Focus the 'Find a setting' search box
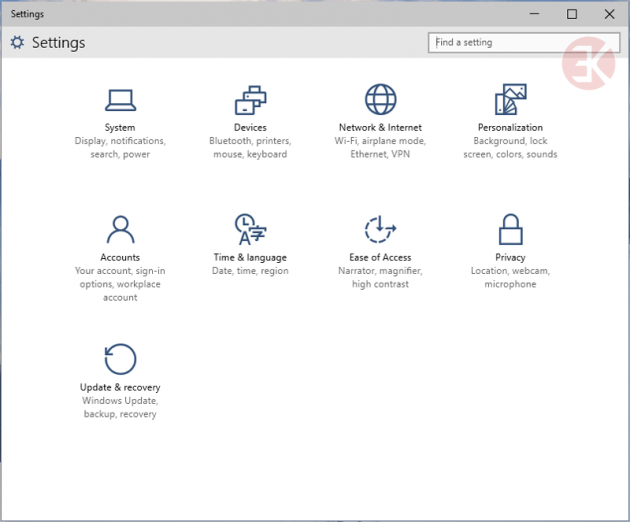The height and width of the screenshot is (522, 630). pyautogui.click(x=524, y=43)
